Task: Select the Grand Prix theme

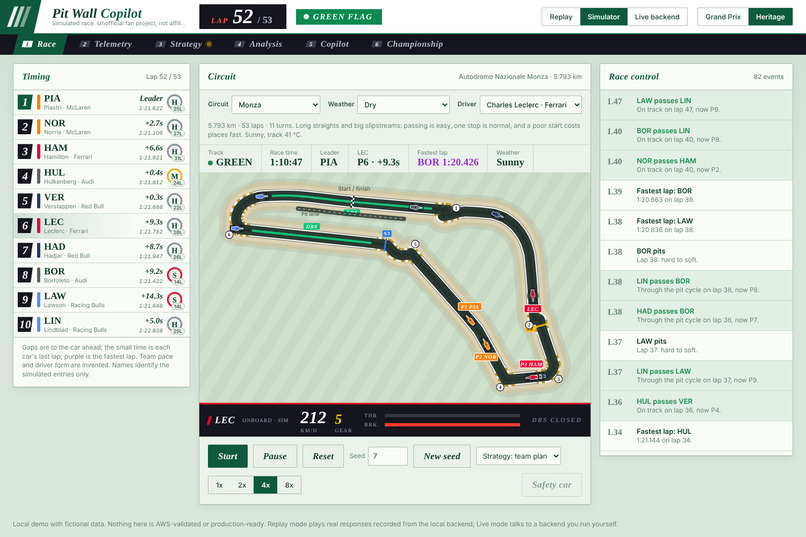Action: (x=723, y=17)
